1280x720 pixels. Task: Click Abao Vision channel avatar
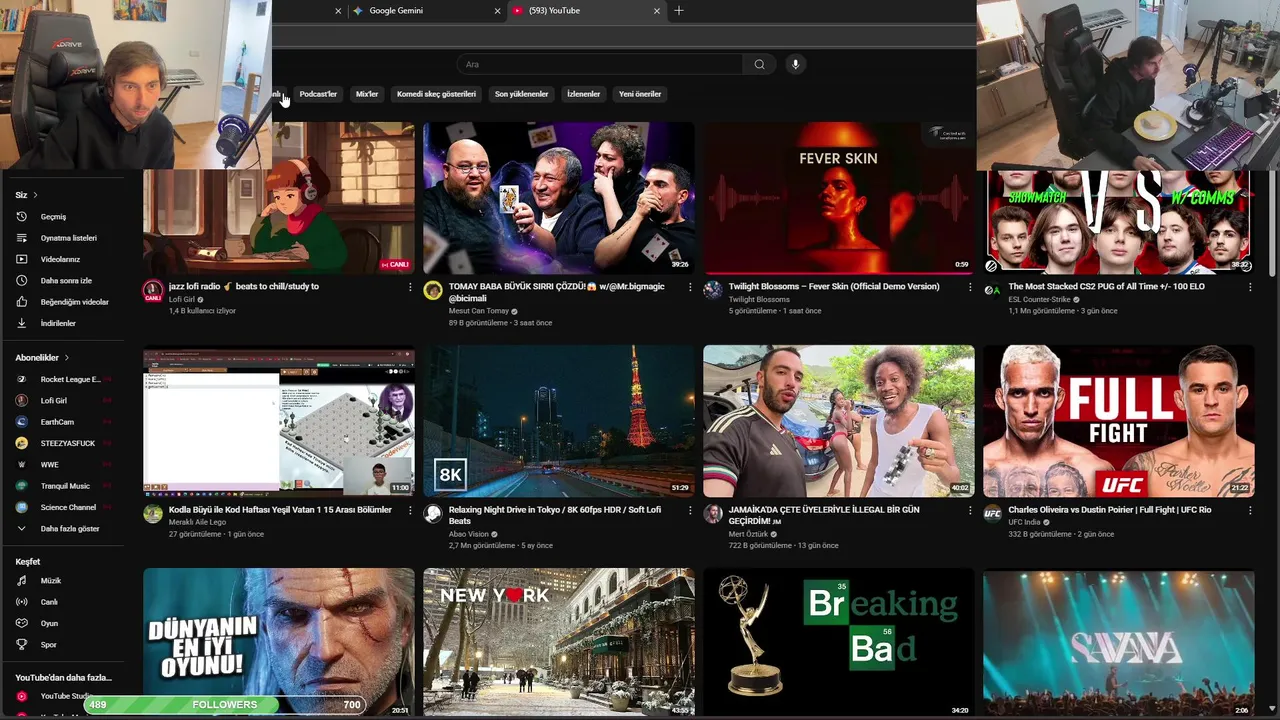pos(433,514)
